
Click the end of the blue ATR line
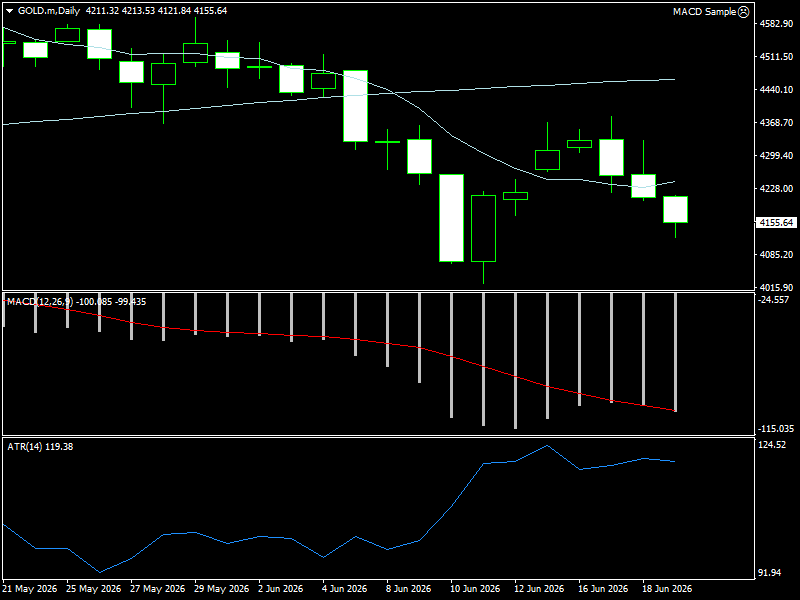pos(674,461)
